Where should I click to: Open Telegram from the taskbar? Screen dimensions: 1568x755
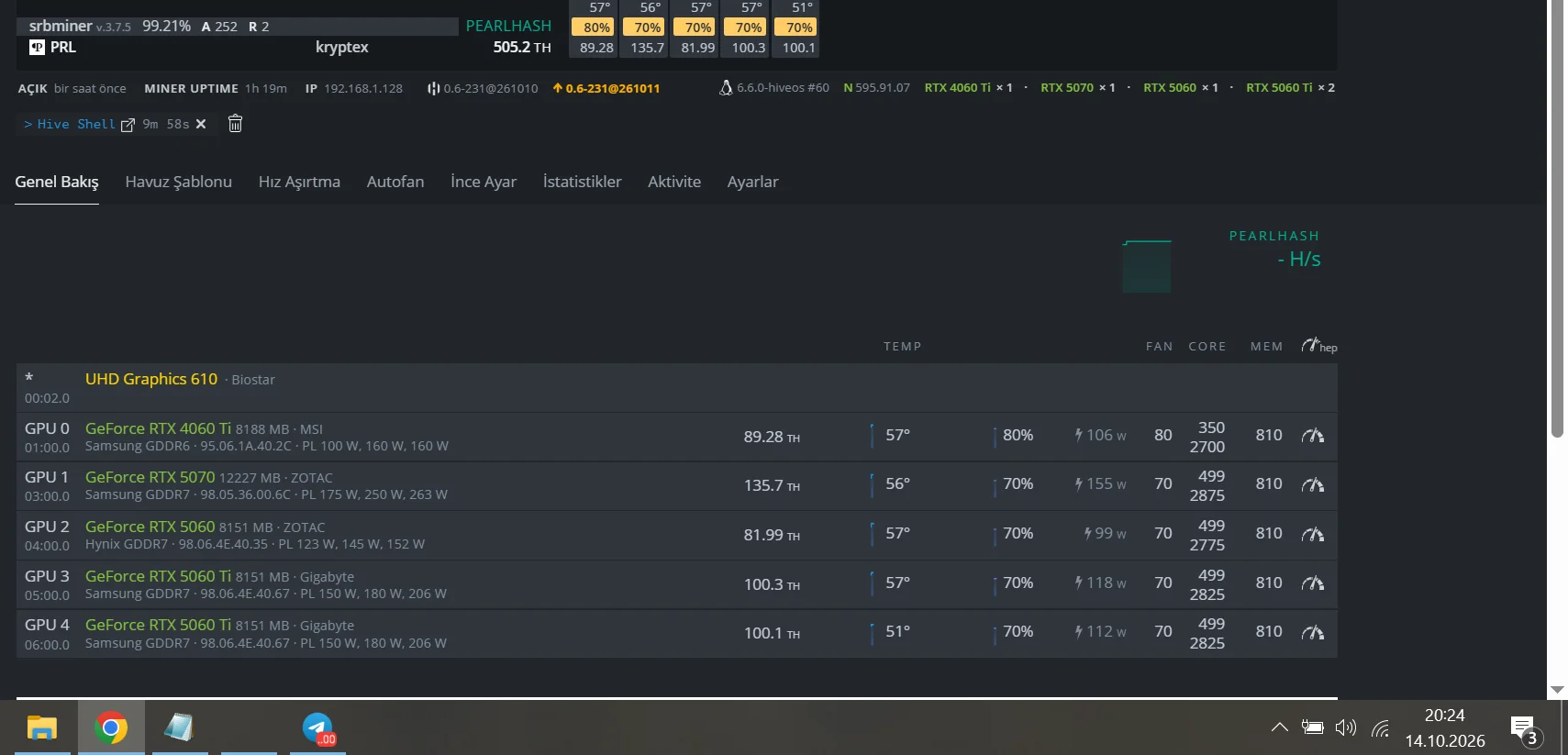pos(318,728)
